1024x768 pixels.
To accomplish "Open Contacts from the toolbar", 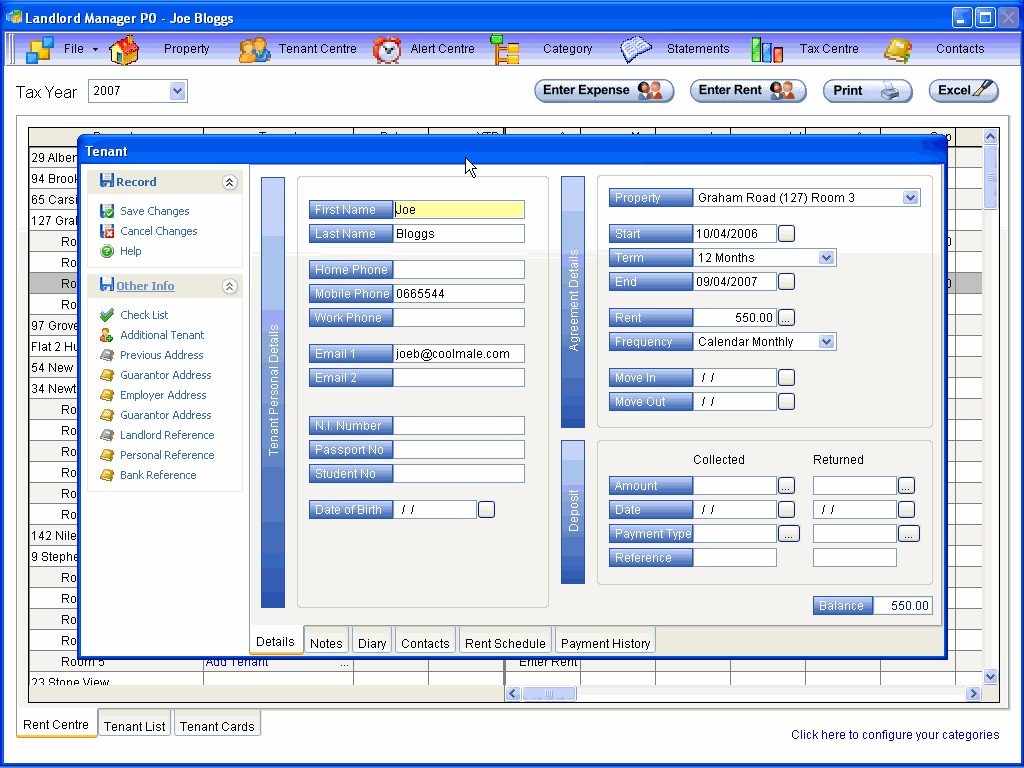I will click(x=897, y=49).
